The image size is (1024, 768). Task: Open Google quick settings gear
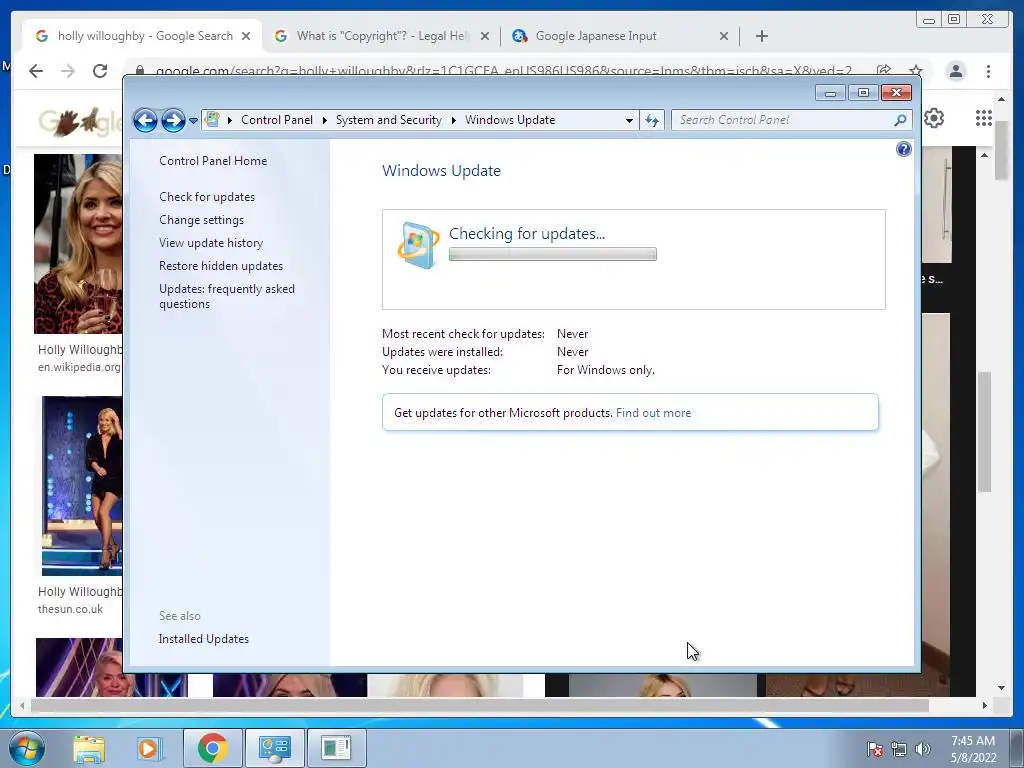[934, 118]
